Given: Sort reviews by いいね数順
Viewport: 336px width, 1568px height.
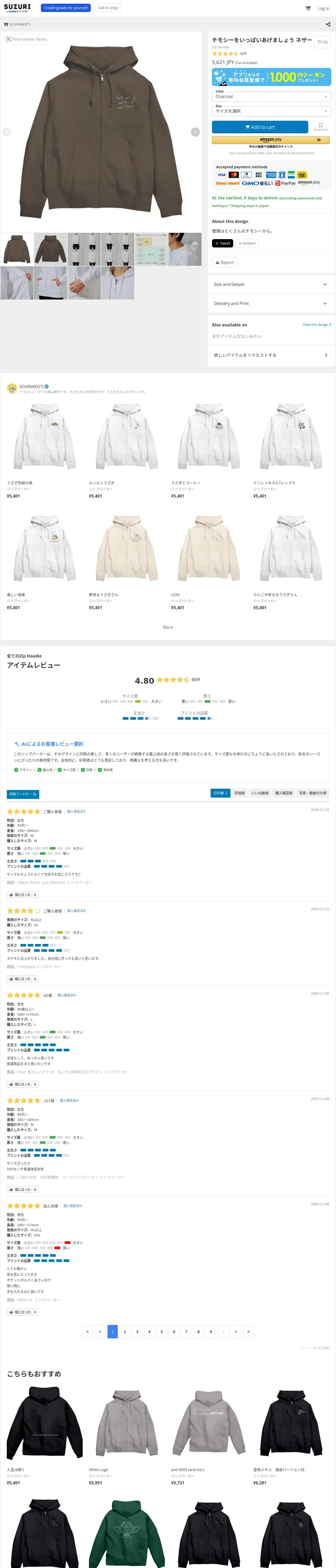Looking at the screenshot, I should [260, 793].
